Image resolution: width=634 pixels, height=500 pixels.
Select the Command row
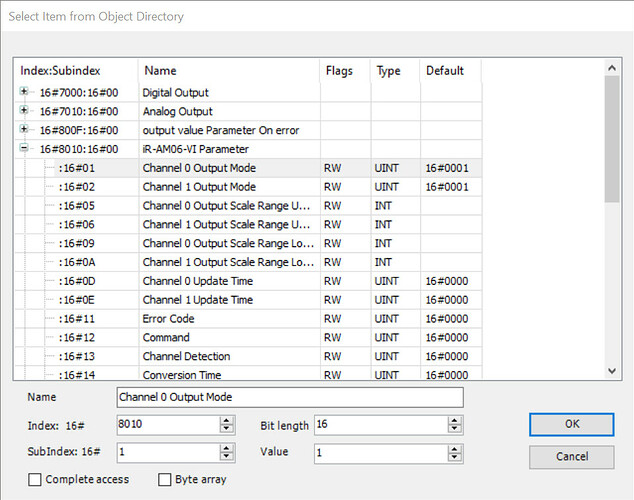coord(248,338)
